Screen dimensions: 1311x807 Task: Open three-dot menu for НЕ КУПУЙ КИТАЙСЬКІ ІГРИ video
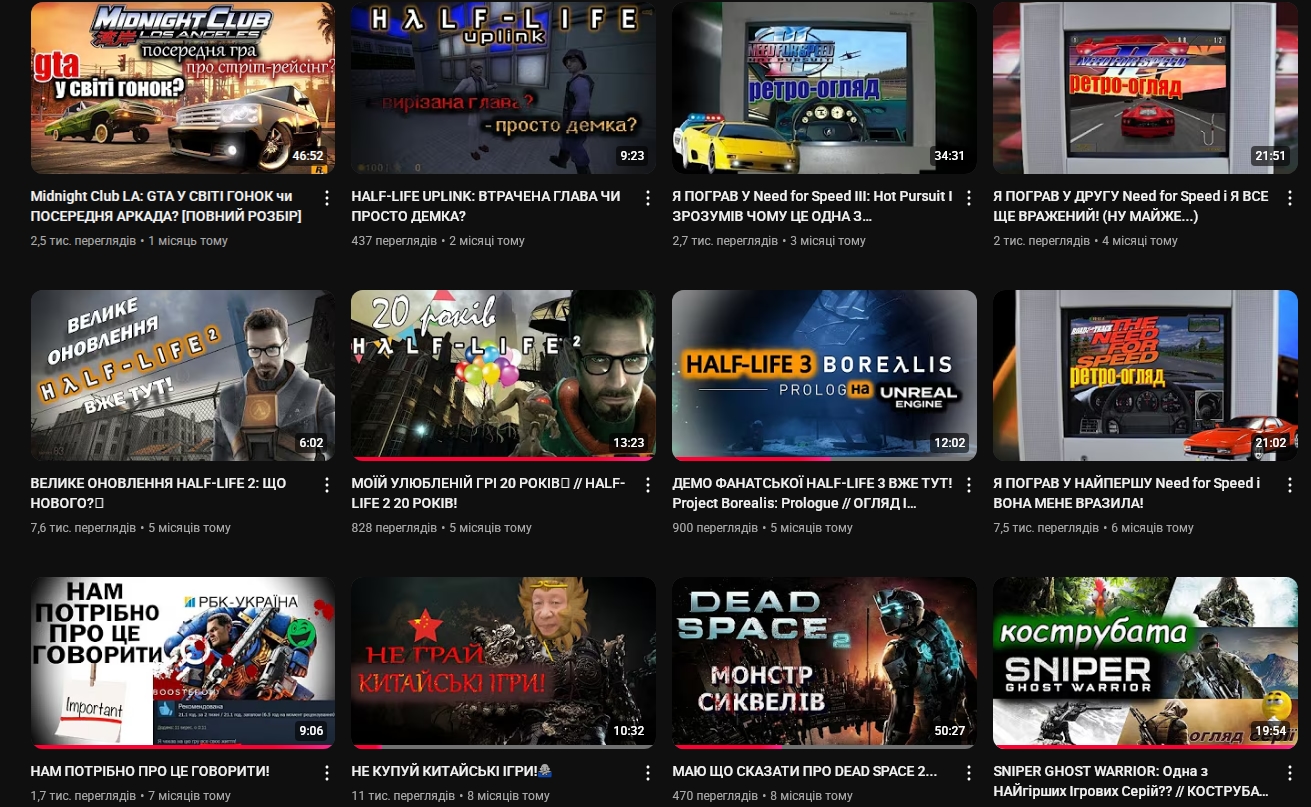pyautogui.click(x=647, y=773)
